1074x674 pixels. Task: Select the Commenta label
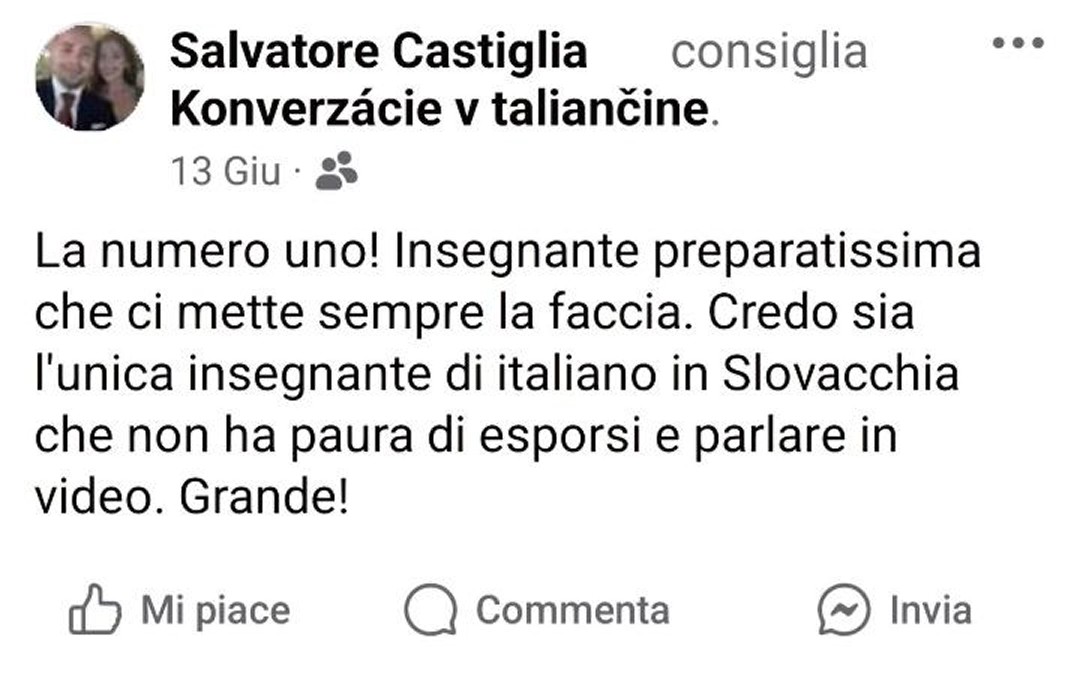point(573,610)
